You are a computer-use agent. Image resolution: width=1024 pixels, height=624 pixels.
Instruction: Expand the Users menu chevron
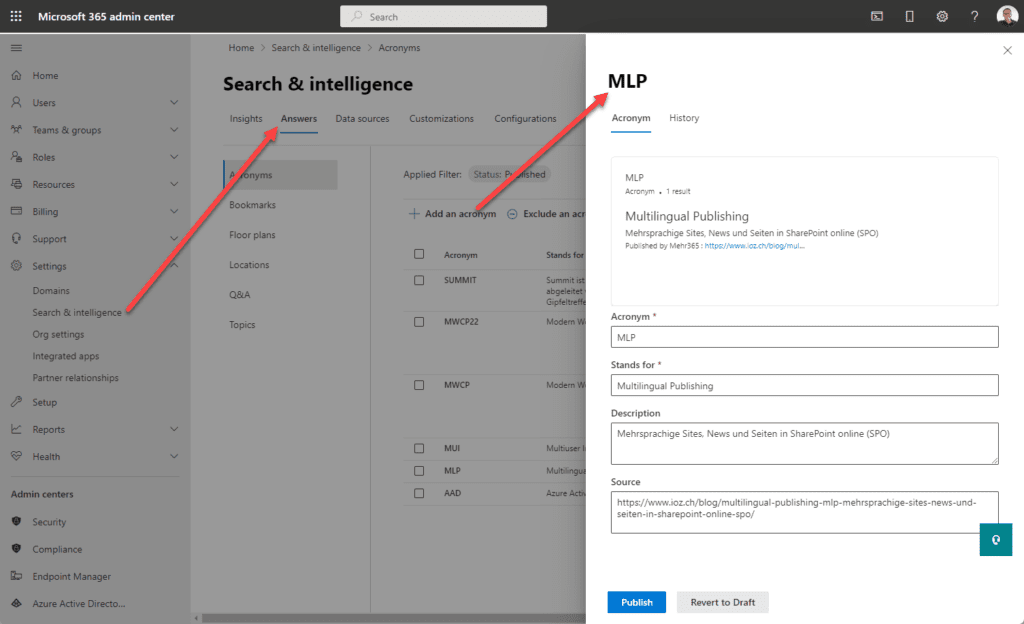(x=174, y=103)
